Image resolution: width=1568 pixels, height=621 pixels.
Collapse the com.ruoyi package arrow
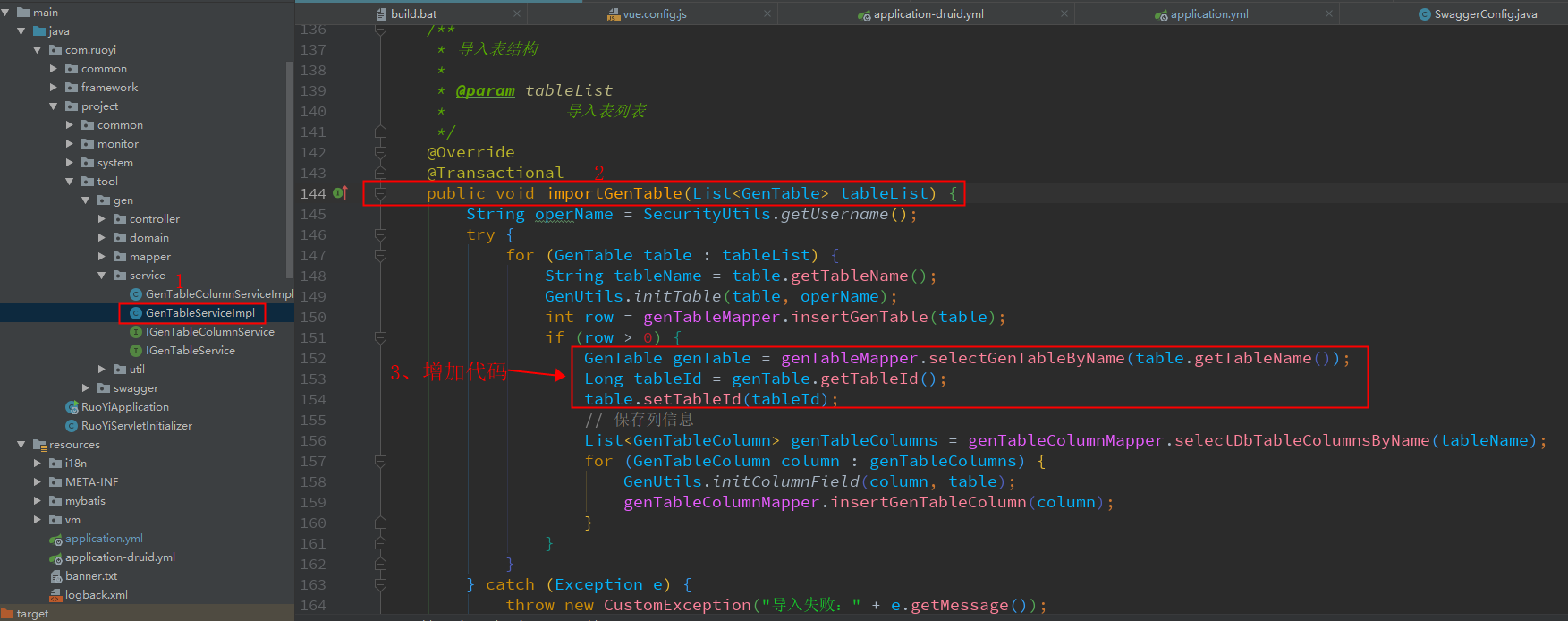tap(38, 50)
